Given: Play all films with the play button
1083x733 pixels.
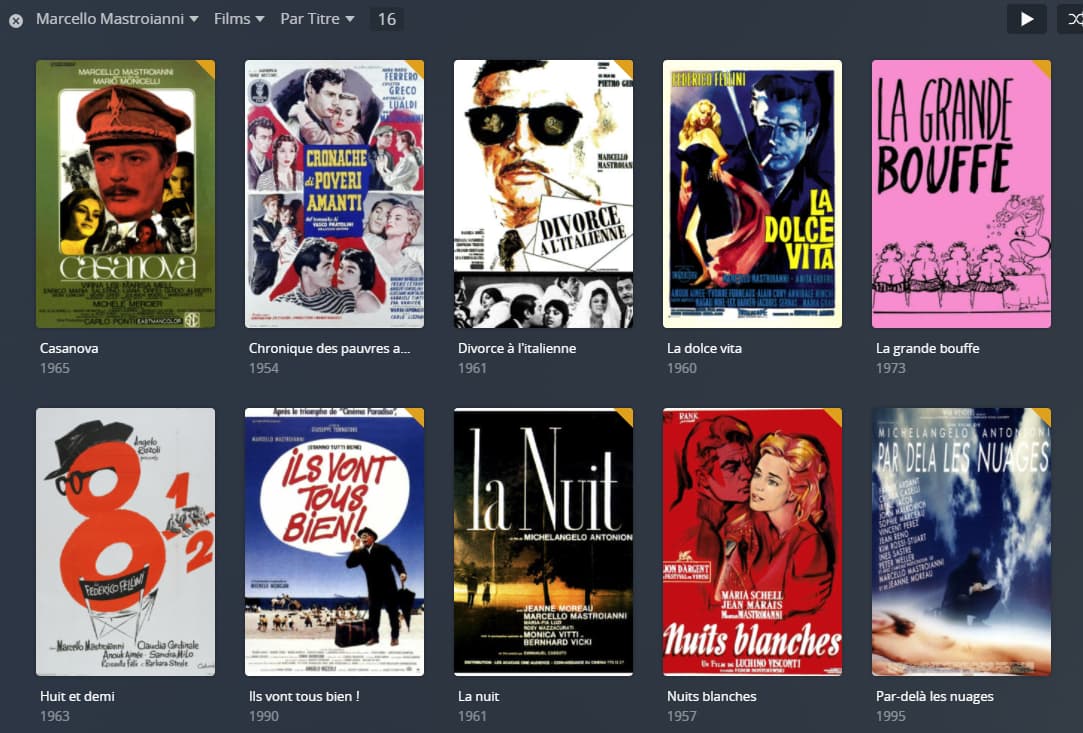Looking at the screenshot, I should pyautogui.click(x=1026, y=19).
